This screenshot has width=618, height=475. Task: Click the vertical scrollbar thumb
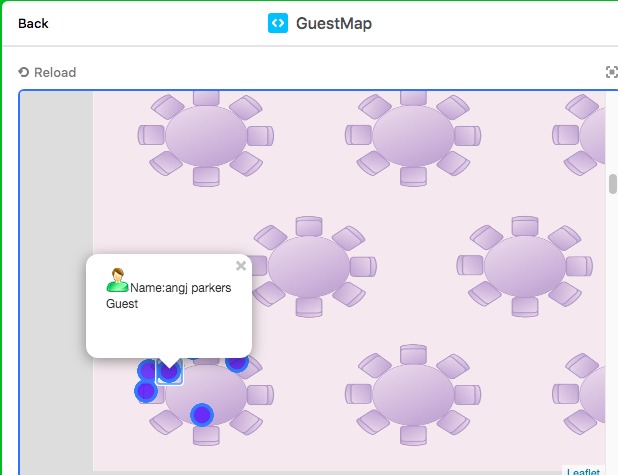click(x=612, y=184)
